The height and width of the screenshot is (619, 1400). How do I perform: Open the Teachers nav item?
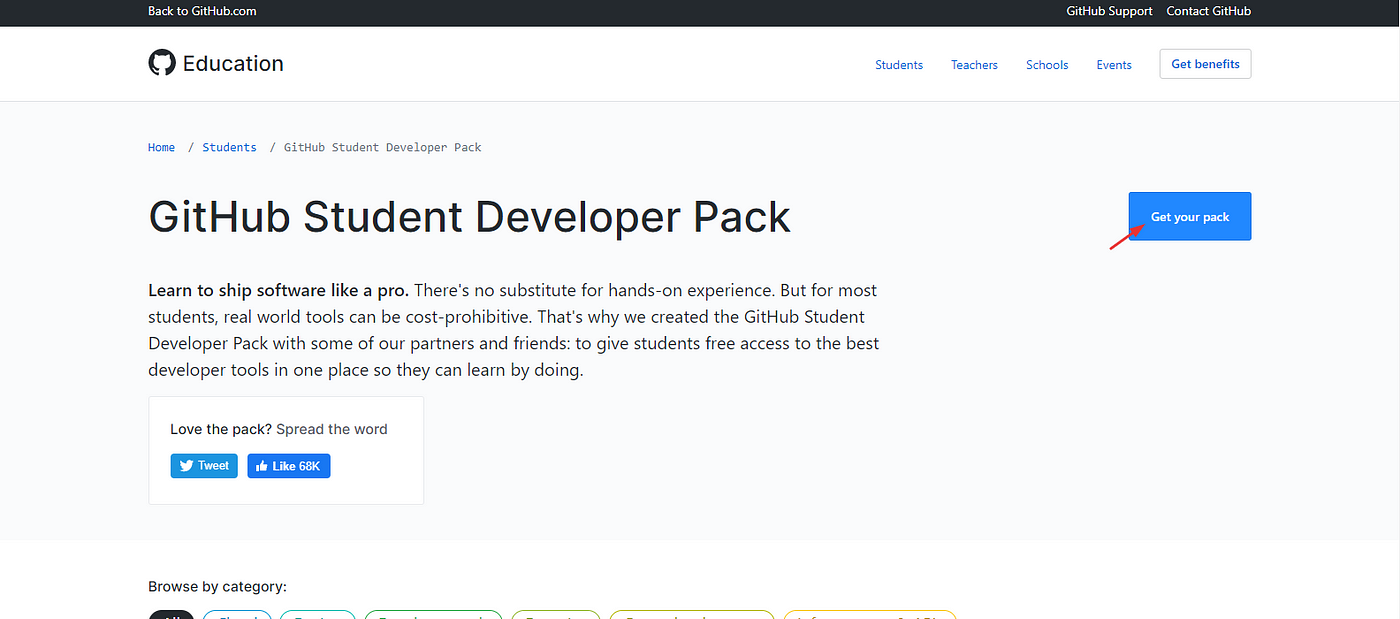(974, 65)
